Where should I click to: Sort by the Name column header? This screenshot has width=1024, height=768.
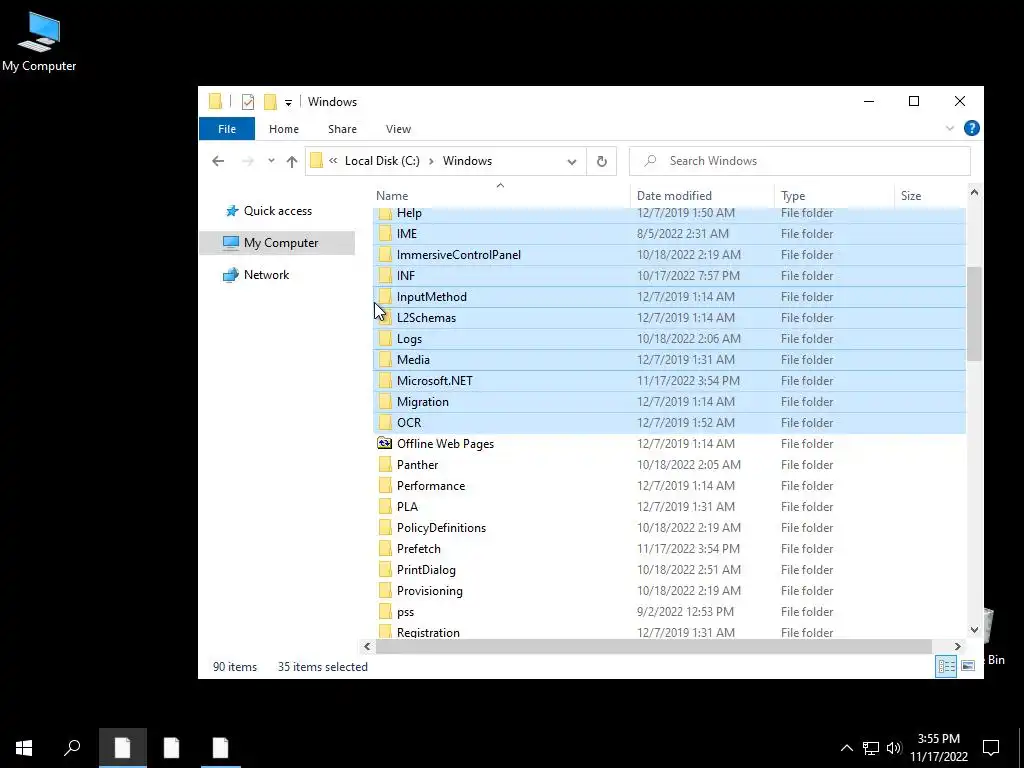392,195
